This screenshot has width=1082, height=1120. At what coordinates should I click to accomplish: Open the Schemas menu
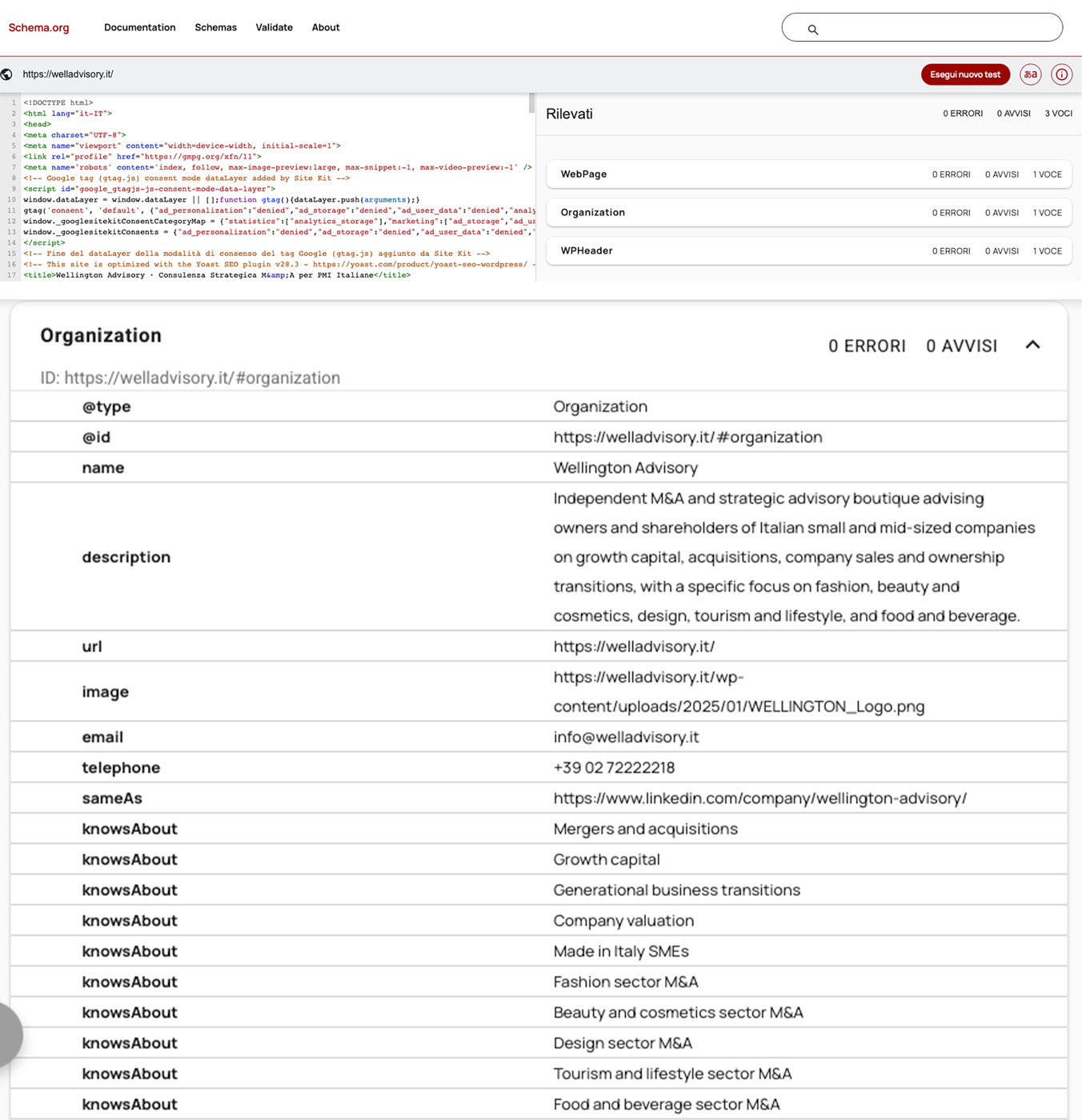(215, 27)
